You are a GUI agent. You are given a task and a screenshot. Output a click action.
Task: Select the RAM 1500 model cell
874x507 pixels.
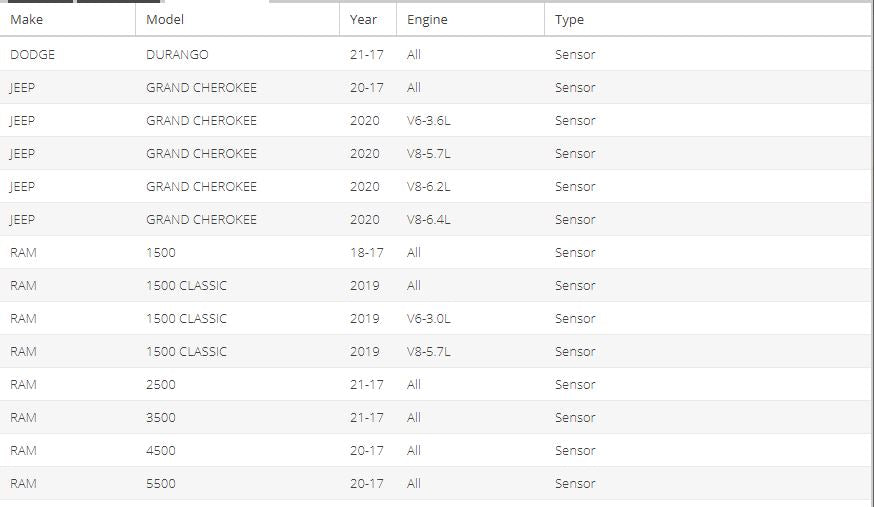coord(160,252)
